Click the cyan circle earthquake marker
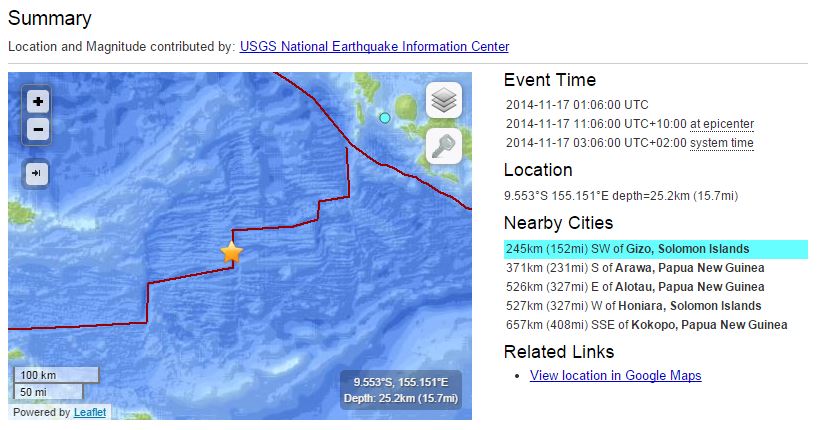 (x=385, y=118)
